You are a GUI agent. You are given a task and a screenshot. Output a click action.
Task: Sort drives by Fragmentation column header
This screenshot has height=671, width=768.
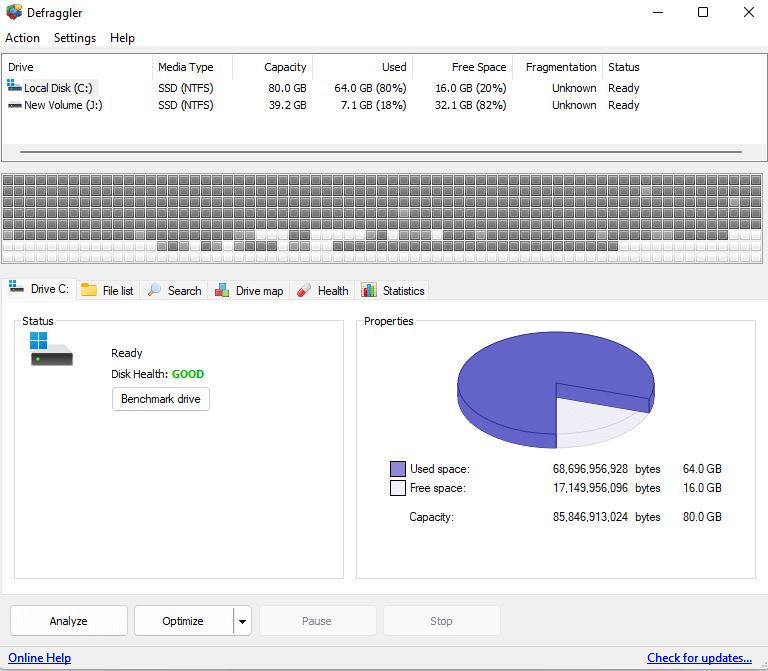coord(560,67)
